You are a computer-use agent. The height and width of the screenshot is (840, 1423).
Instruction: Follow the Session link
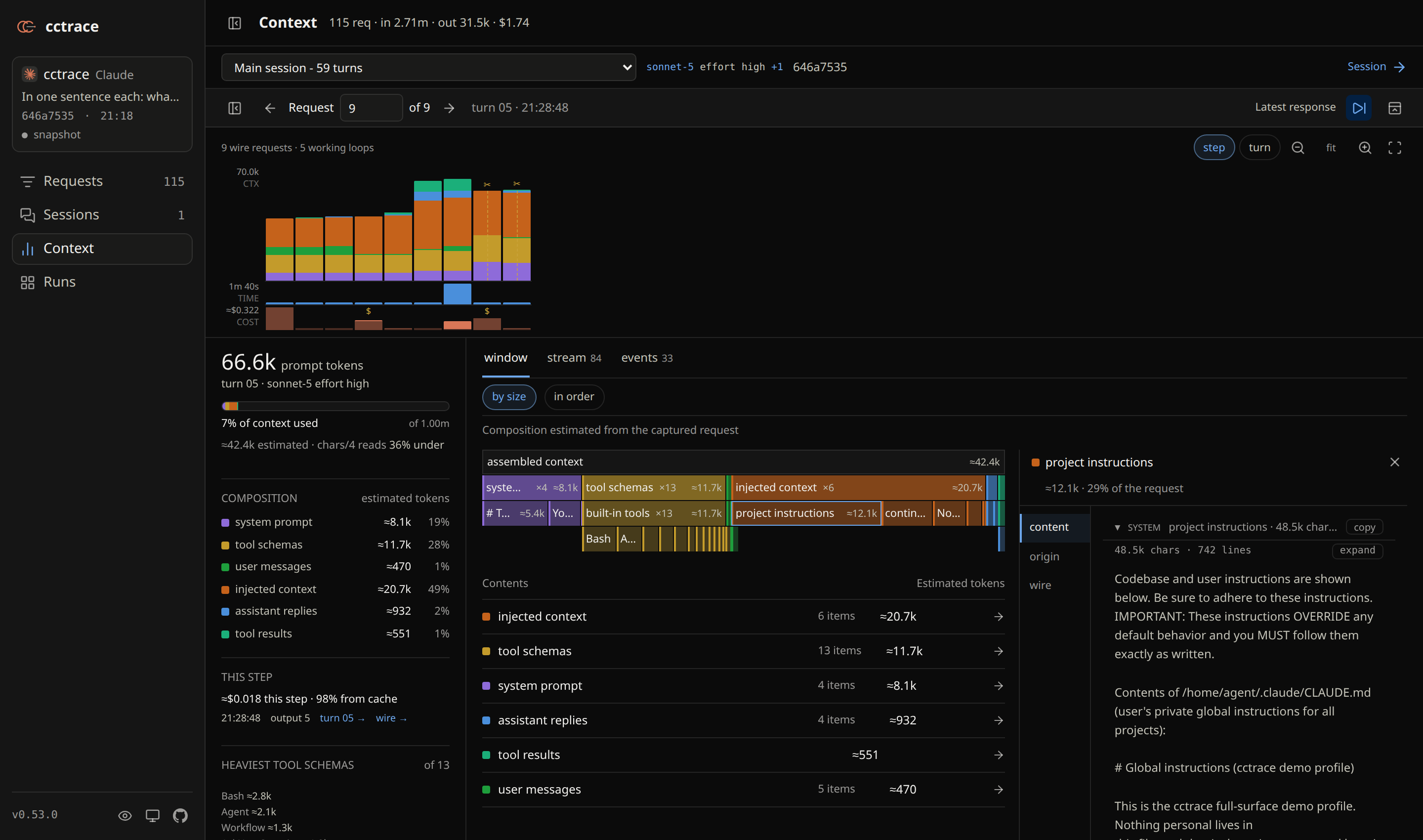pos(1376,67)
